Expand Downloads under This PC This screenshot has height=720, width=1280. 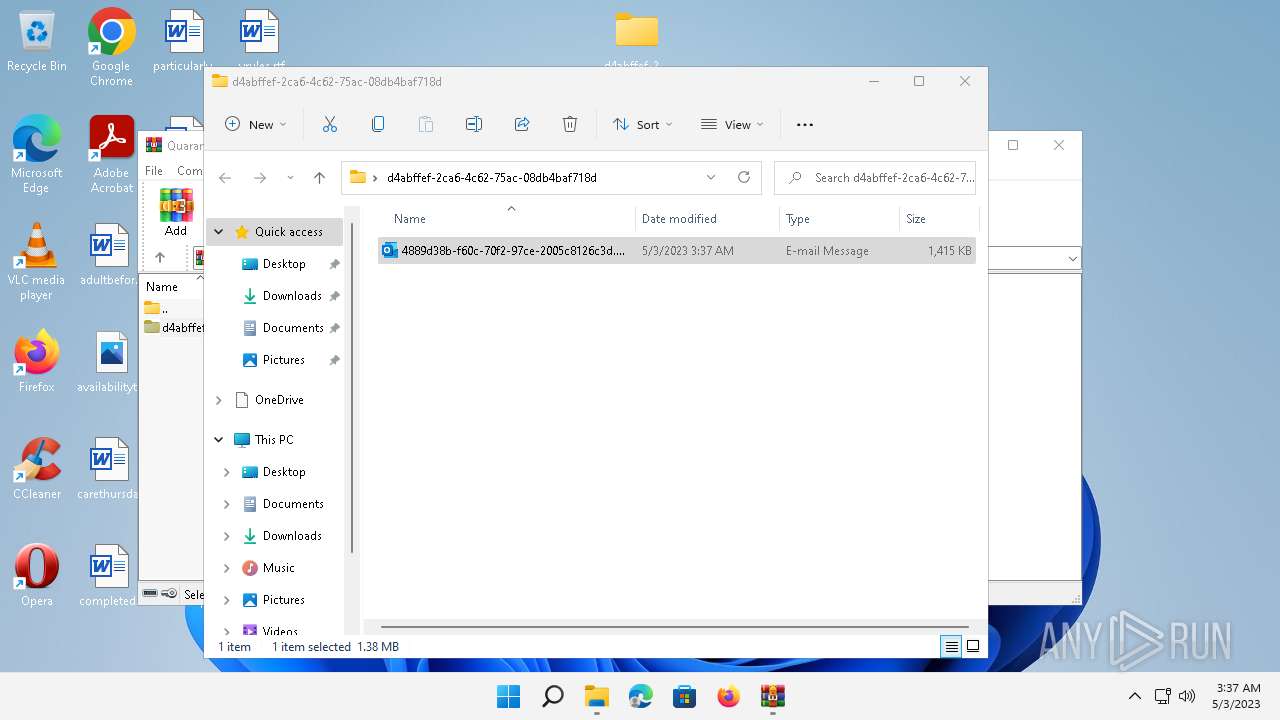[227, 536]
